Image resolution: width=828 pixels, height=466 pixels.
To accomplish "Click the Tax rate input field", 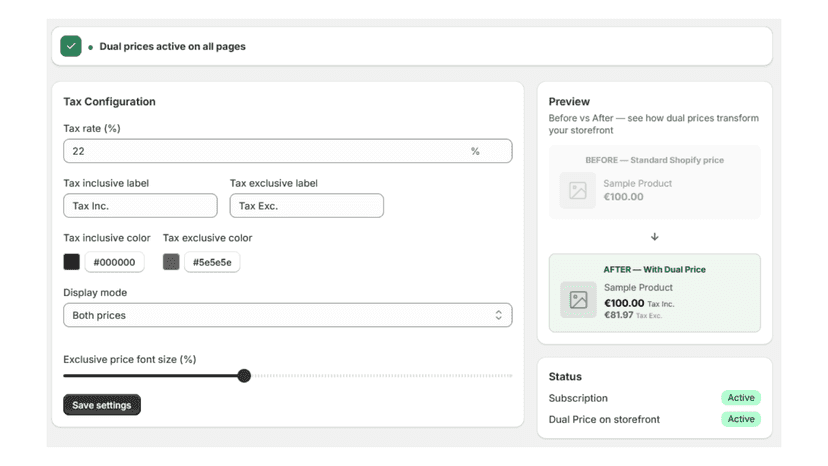I will [288, 151].
